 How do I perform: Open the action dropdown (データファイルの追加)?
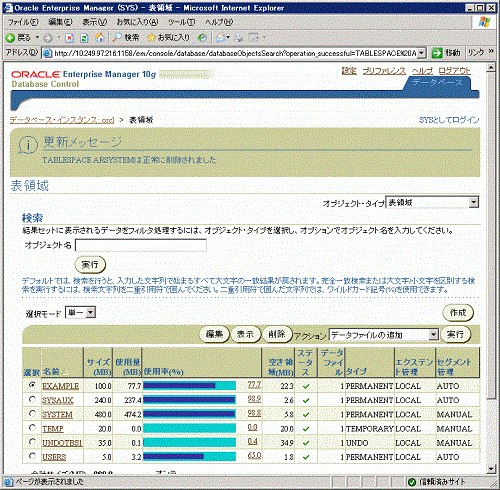point(383,335)
